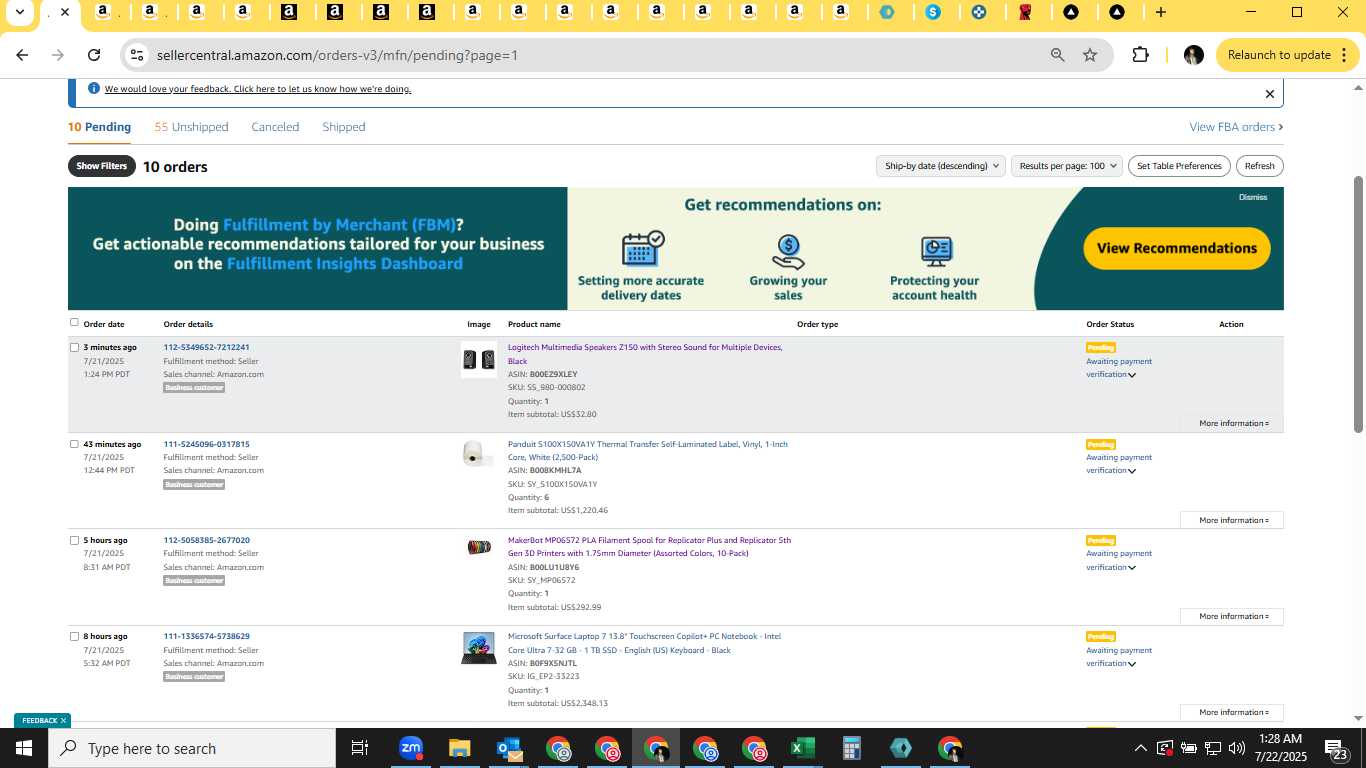Expand payment verification status for Panduit order
The image size is (1366, 768).
click(1119, 464)
